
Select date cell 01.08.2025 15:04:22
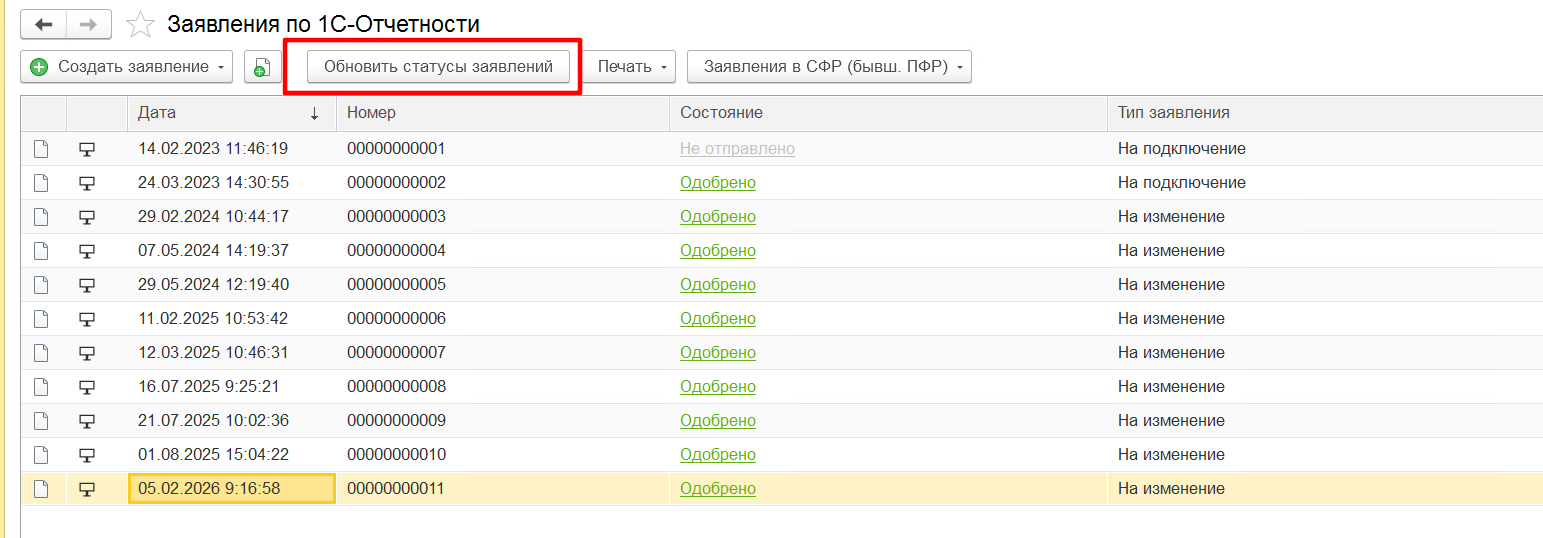(232, 455)
